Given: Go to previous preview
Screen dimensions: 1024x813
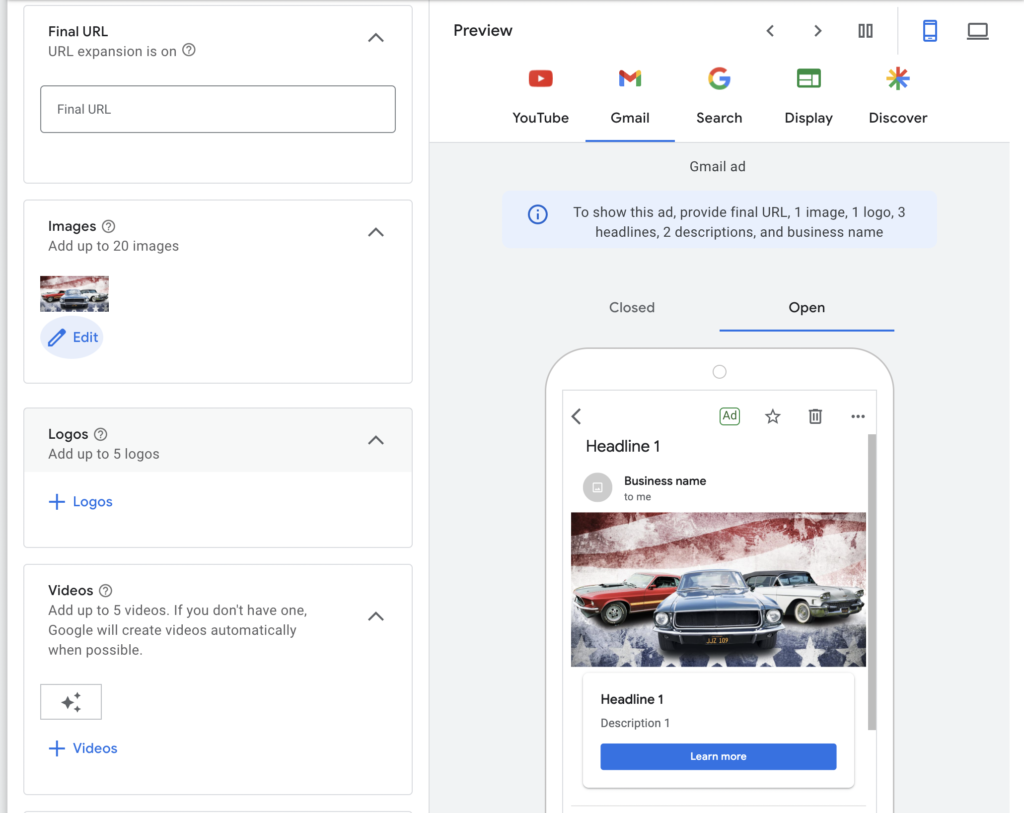Looking at the screenshot, I should pos(771,31).
